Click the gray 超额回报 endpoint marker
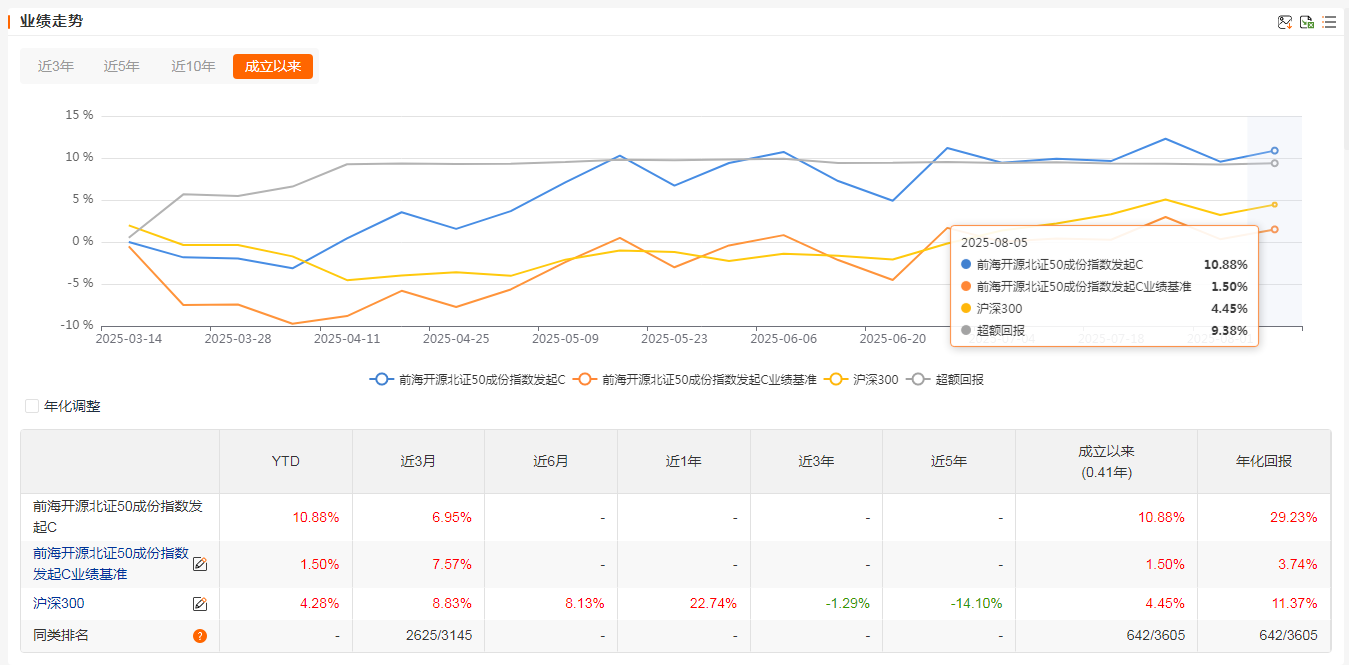This screenshot has width=1349, height=665. (1274, 163)
